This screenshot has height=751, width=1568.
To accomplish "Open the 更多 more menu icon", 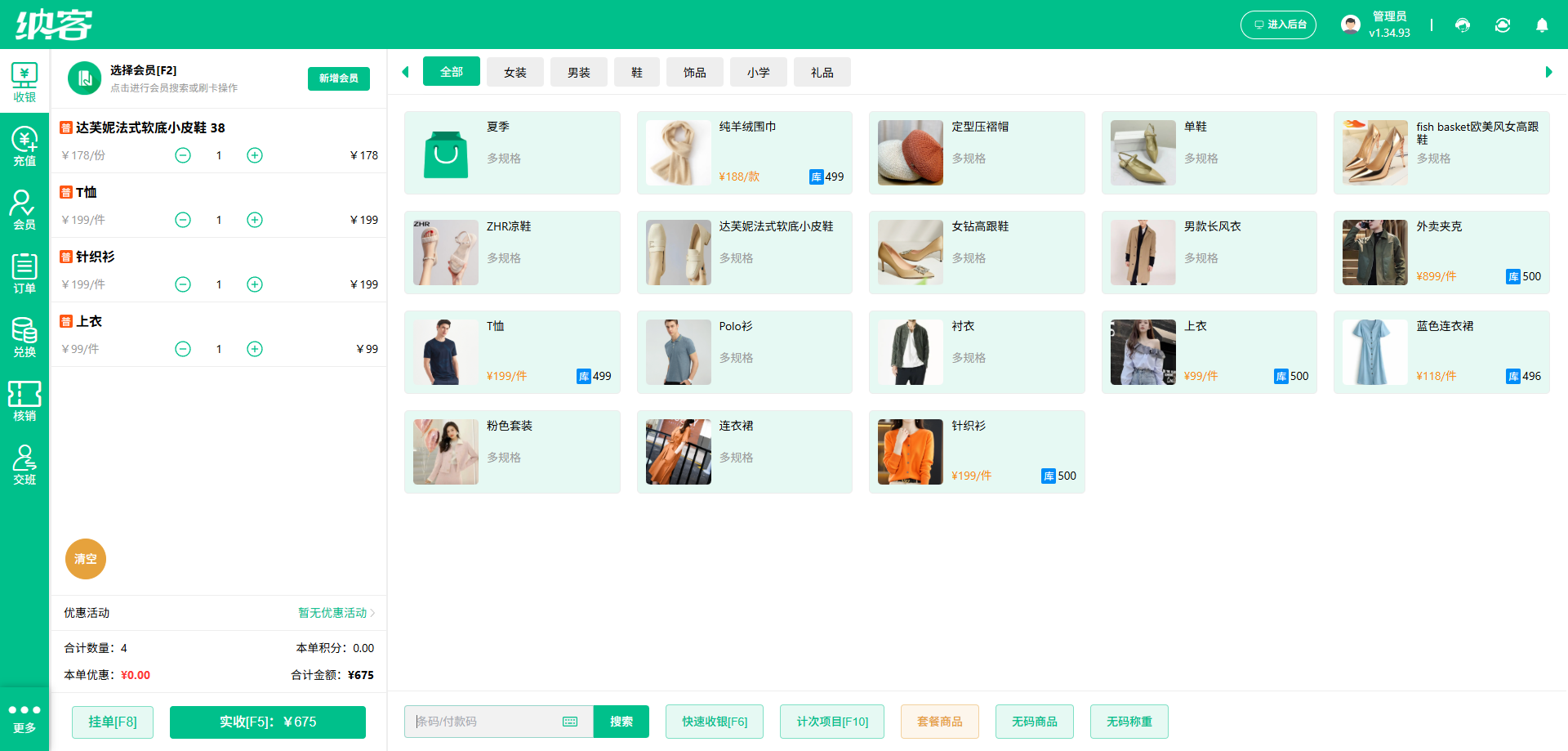I will pos(24,719).
